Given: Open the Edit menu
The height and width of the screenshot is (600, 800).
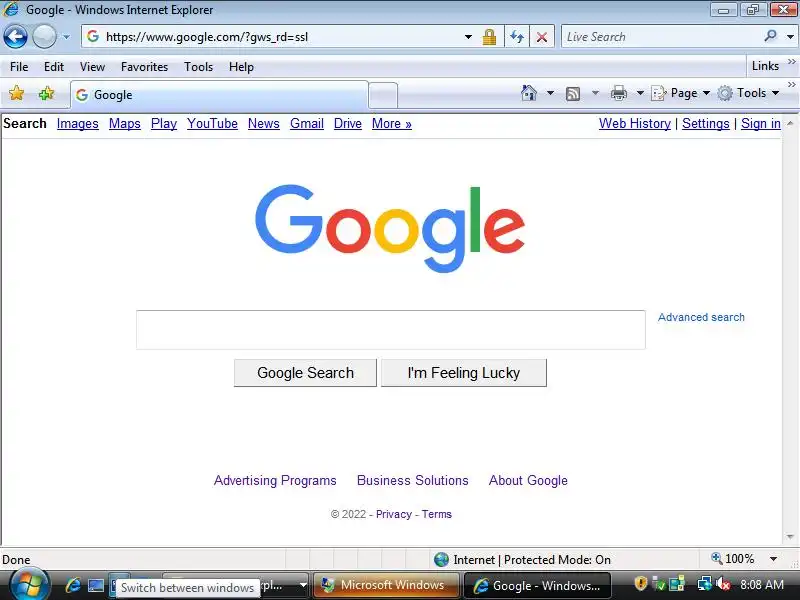Looking at the screenshot, I should click(x=54, y=67).
